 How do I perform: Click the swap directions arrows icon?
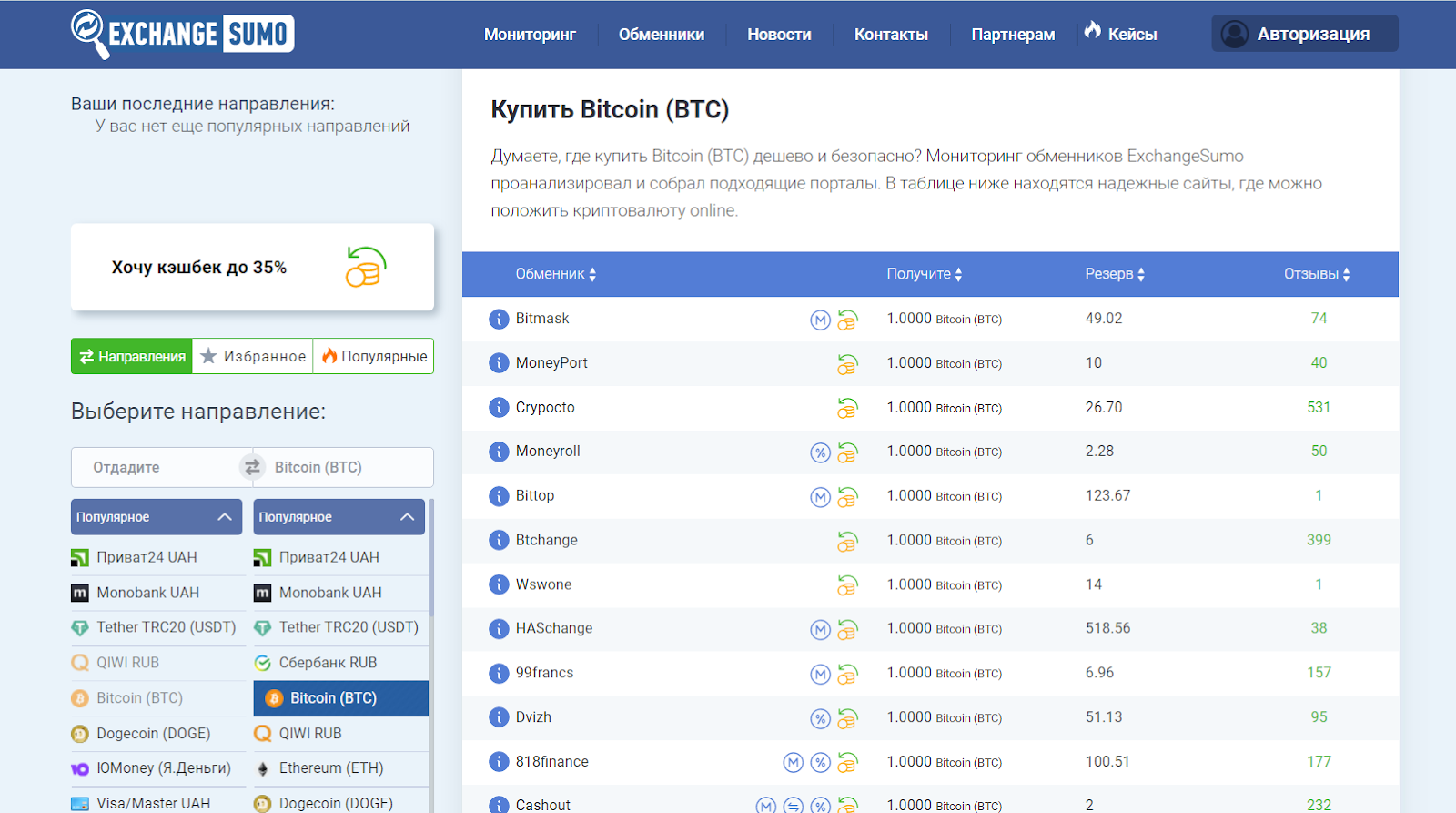point(252,467)
